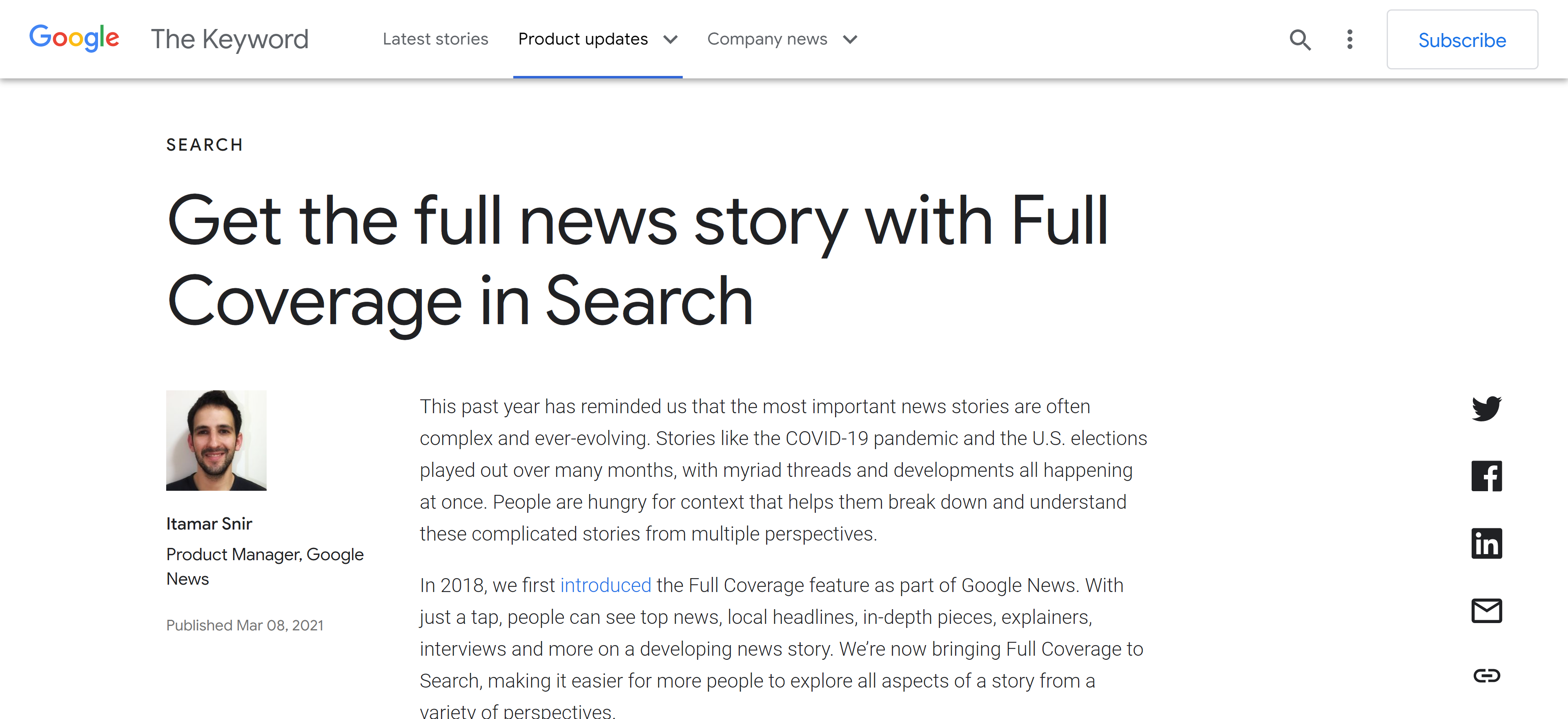Open the search magnifier icon
The width and height of the screenshot is (1568, 719).
click(1300, 40)
